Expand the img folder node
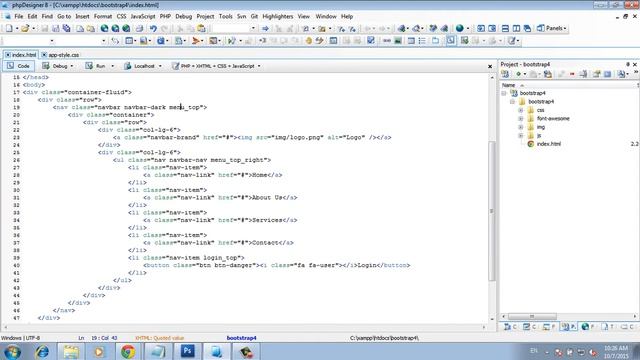640x360 pixels. [x=521, y=127]
